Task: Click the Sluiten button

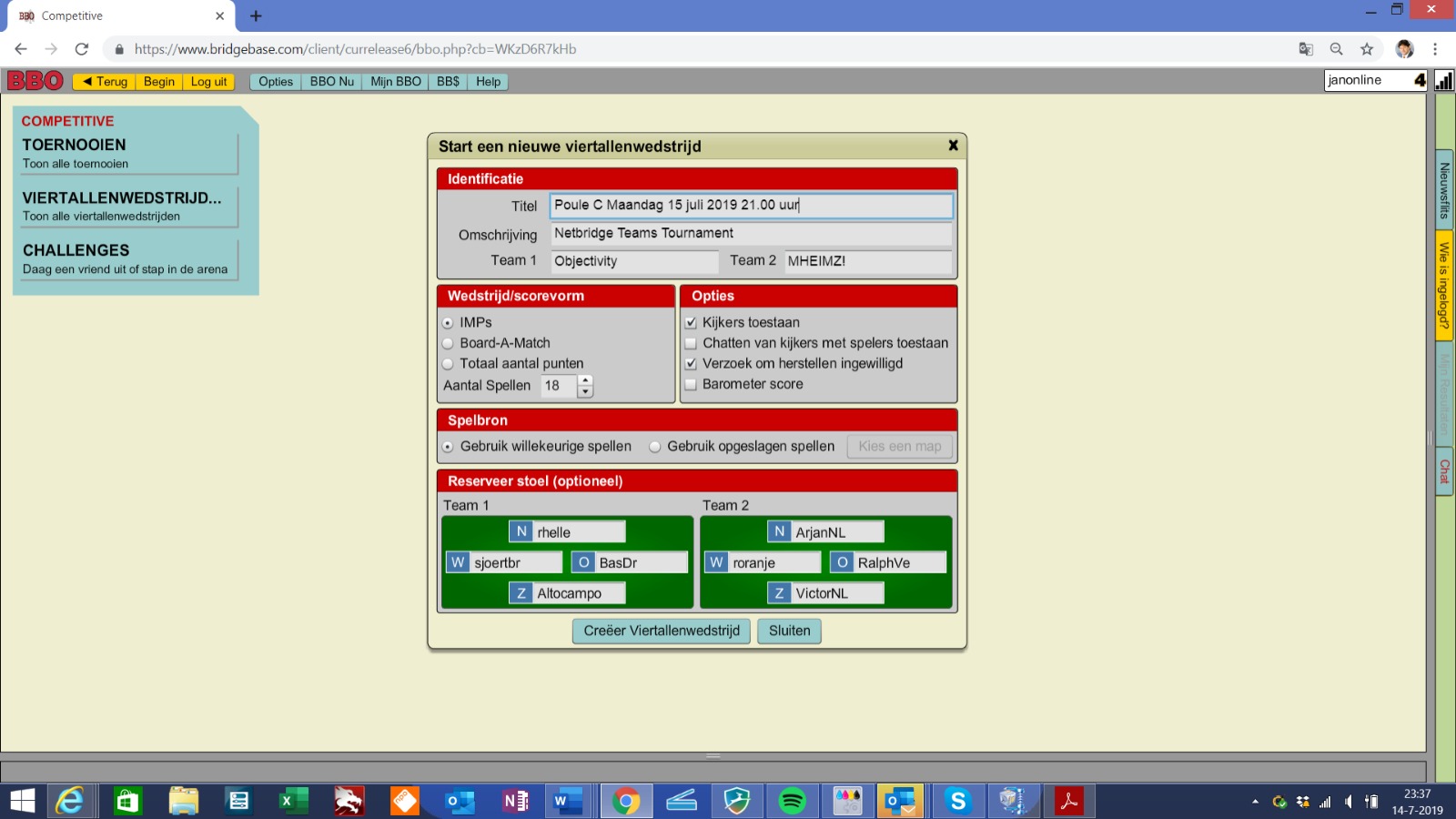Action: [x=789, y=631]
